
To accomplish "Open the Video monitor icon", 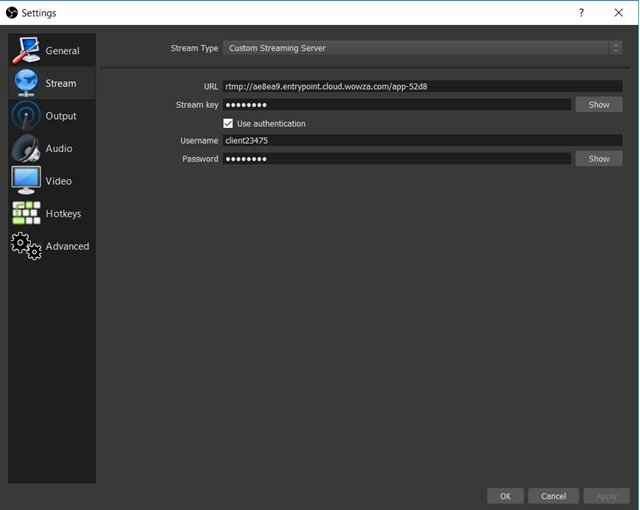I will 26,180.
